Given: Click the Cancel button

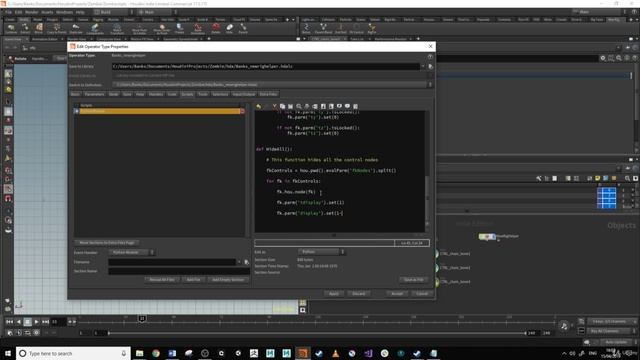Looking at the screenshot, I should 422,293.
